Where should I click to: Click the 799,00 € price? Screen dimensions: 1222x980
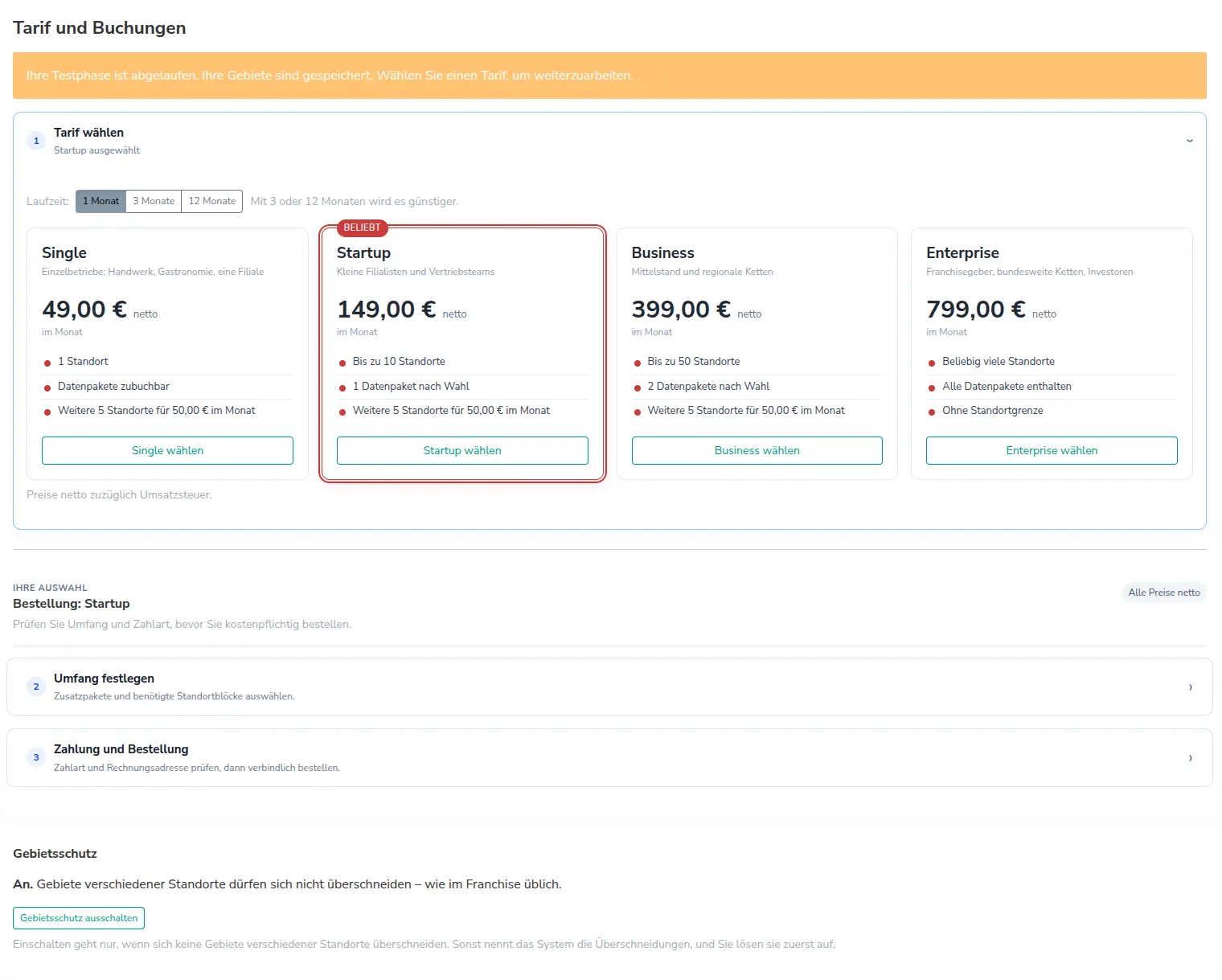click(976, 310)
